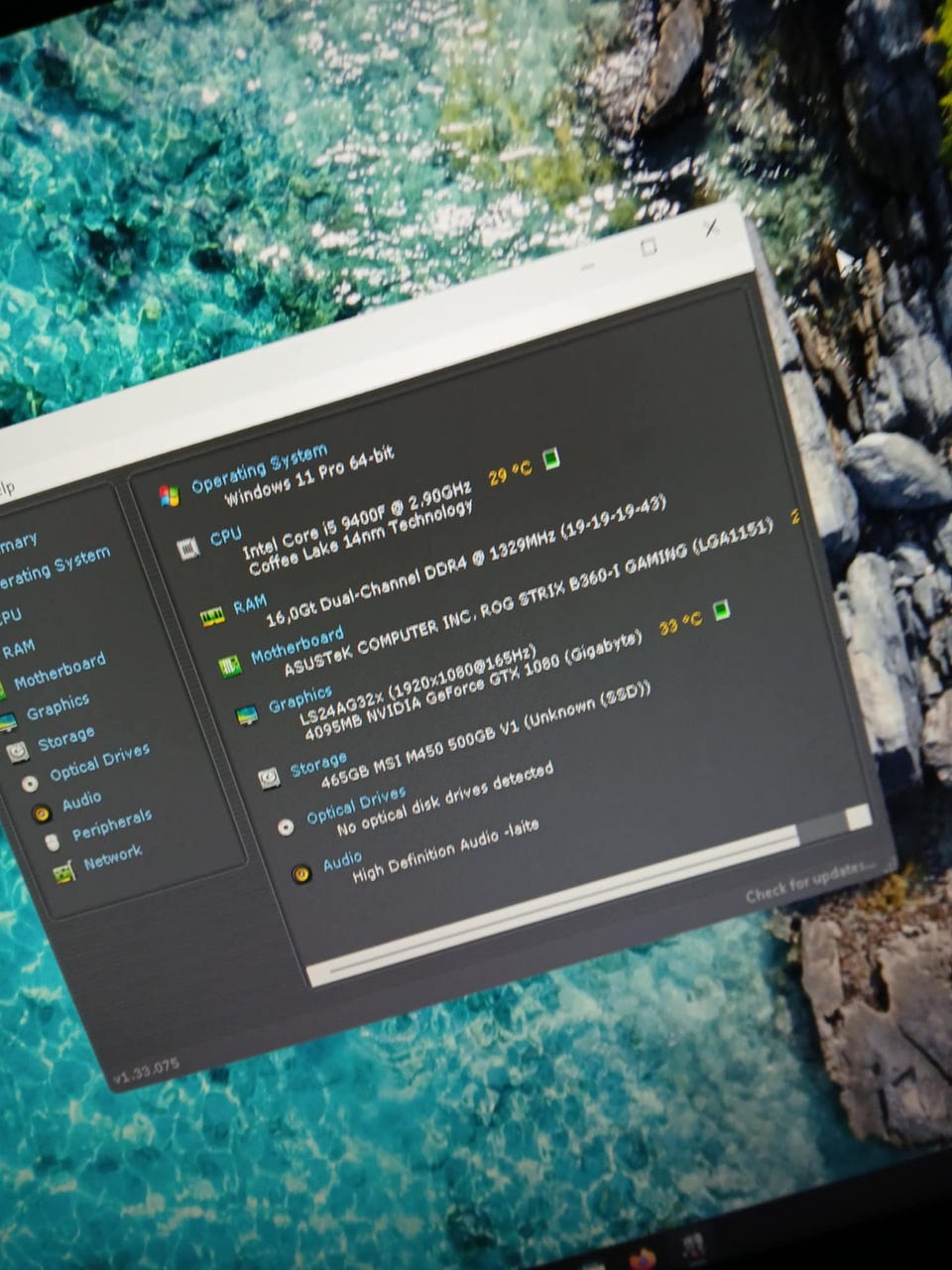
Task: Click the CPU chip icon in summary panel
Action: pyautogui.click(x=188, y=549)
